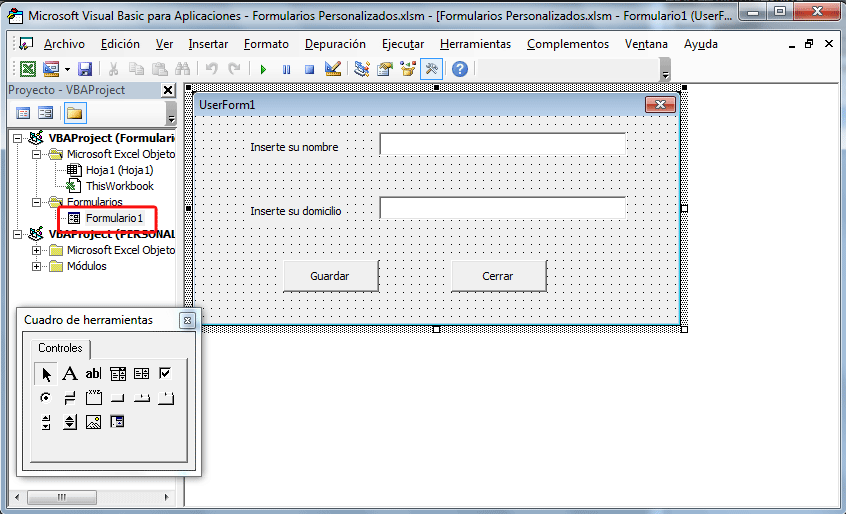Toggle Design Mode icon in toolbar
The image size is (846, 514).
tap(333, 69)
